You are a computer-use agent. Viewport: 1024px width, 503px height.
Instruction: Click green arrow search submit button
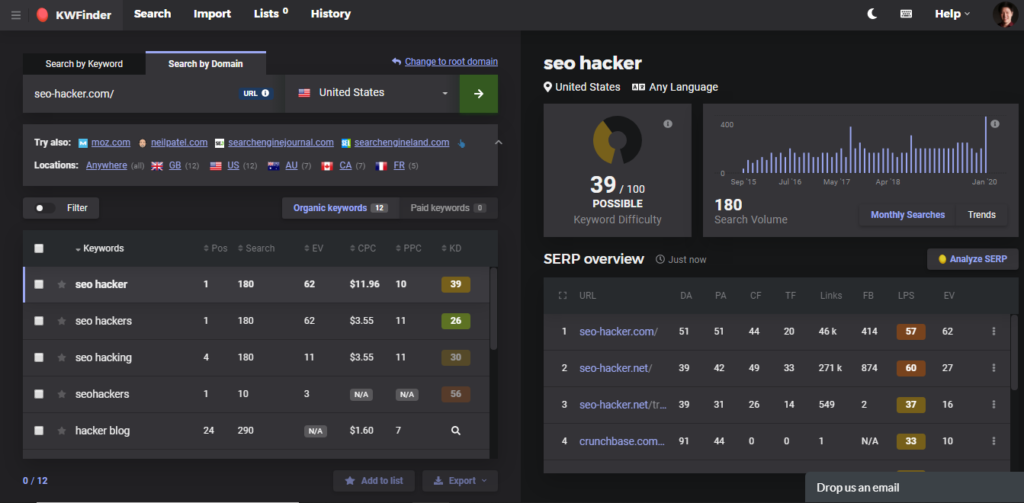tap(478, 93)
